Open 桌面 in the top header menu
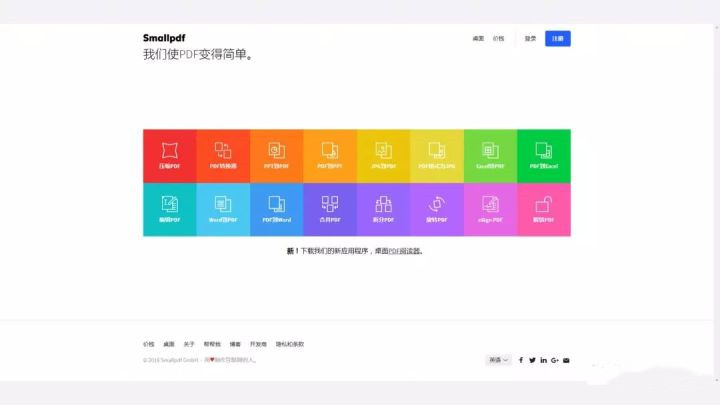 point(478,39)
